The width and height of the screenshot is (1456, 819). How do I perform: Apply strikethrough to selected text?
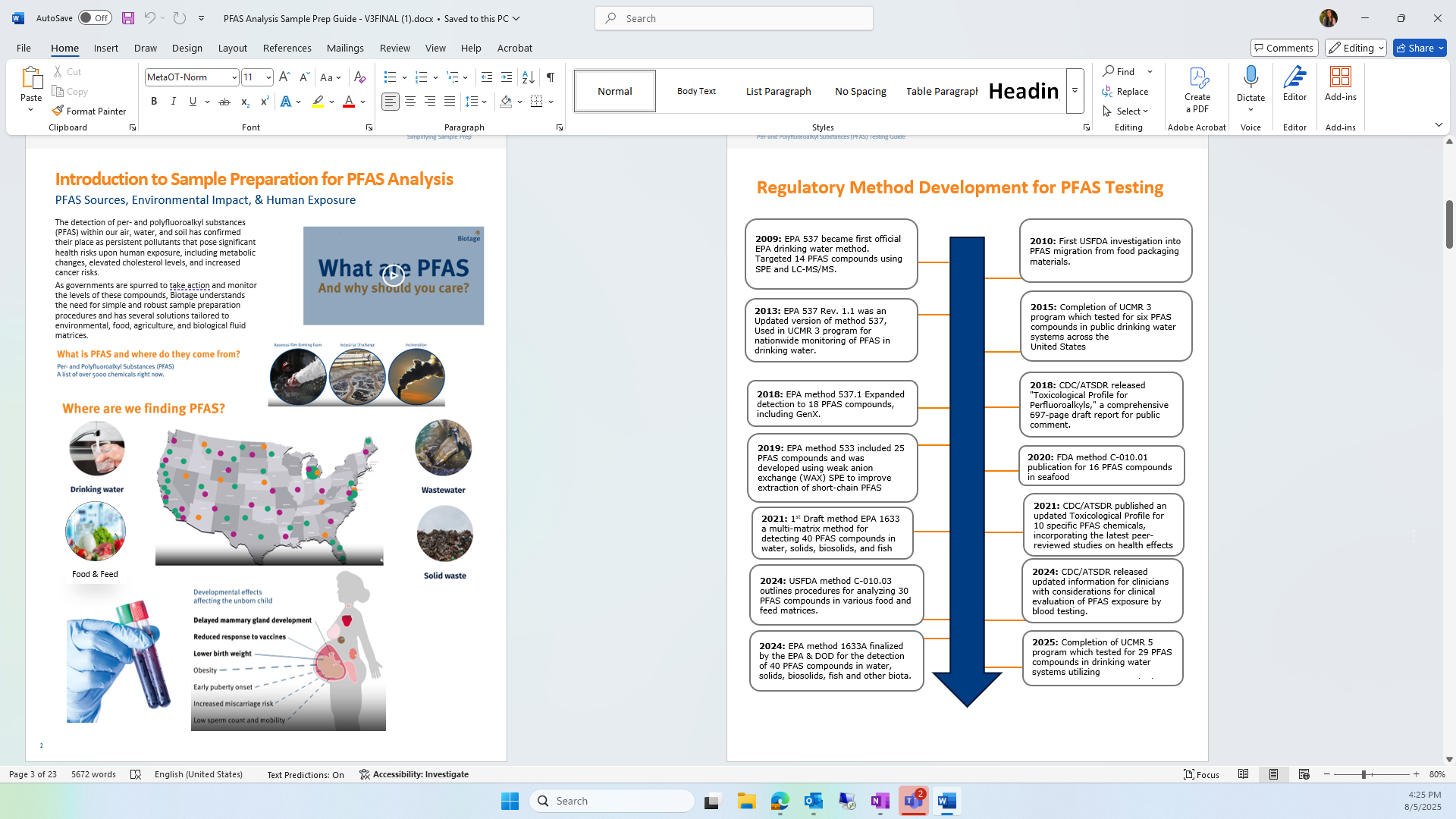(224, 102)
